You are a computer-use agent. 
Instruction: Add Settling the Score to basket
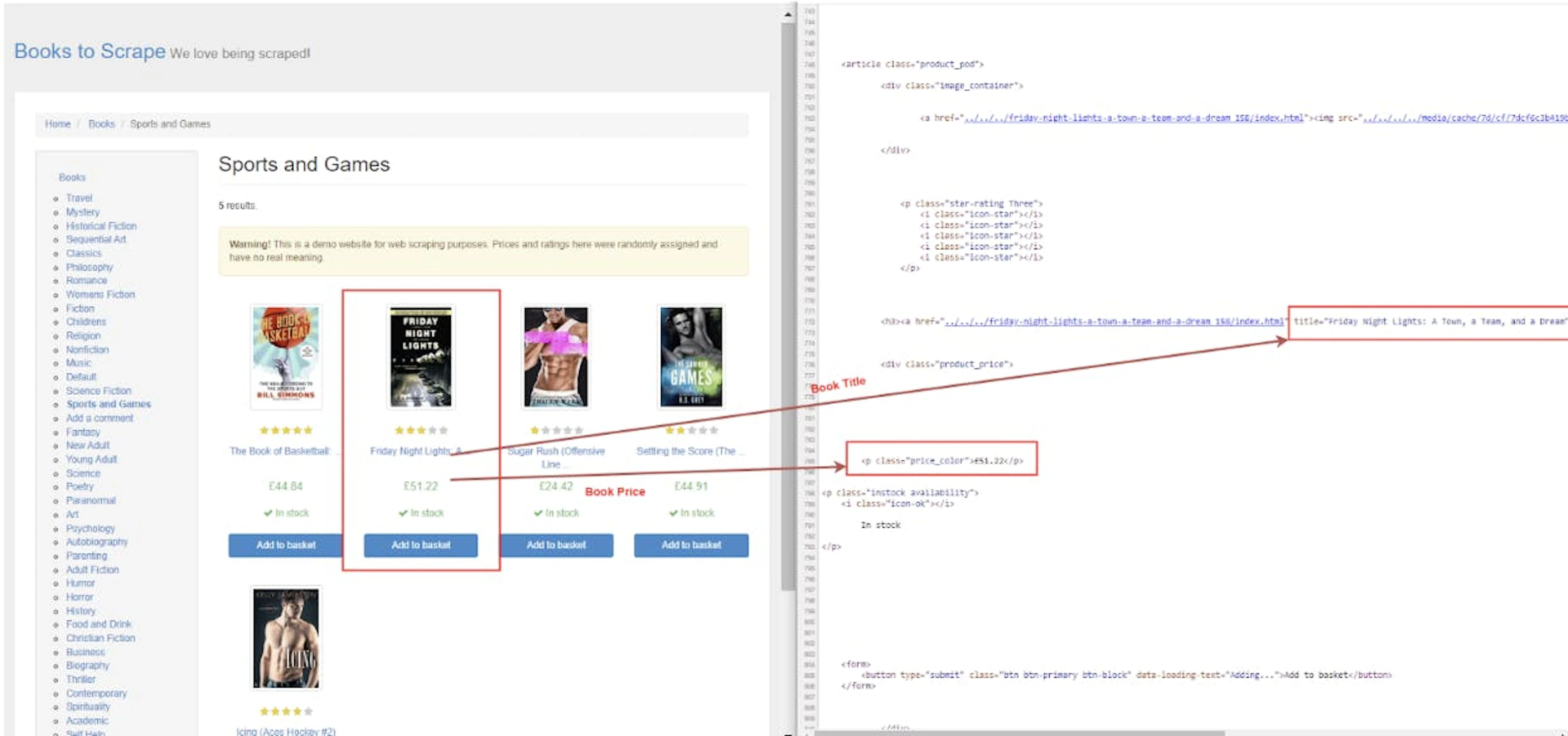691,546
